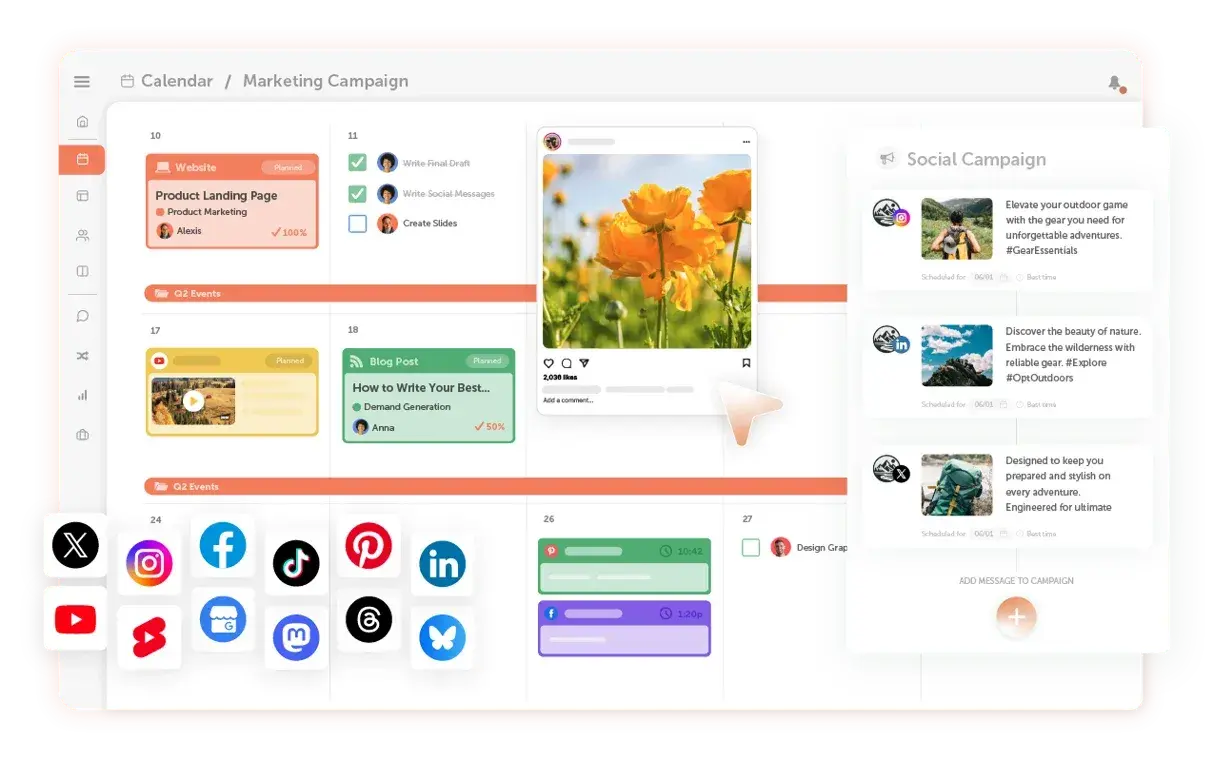
Task: Click Anna avatar on the blog post card
Action: pyautogui.click(x=360, y=427)
